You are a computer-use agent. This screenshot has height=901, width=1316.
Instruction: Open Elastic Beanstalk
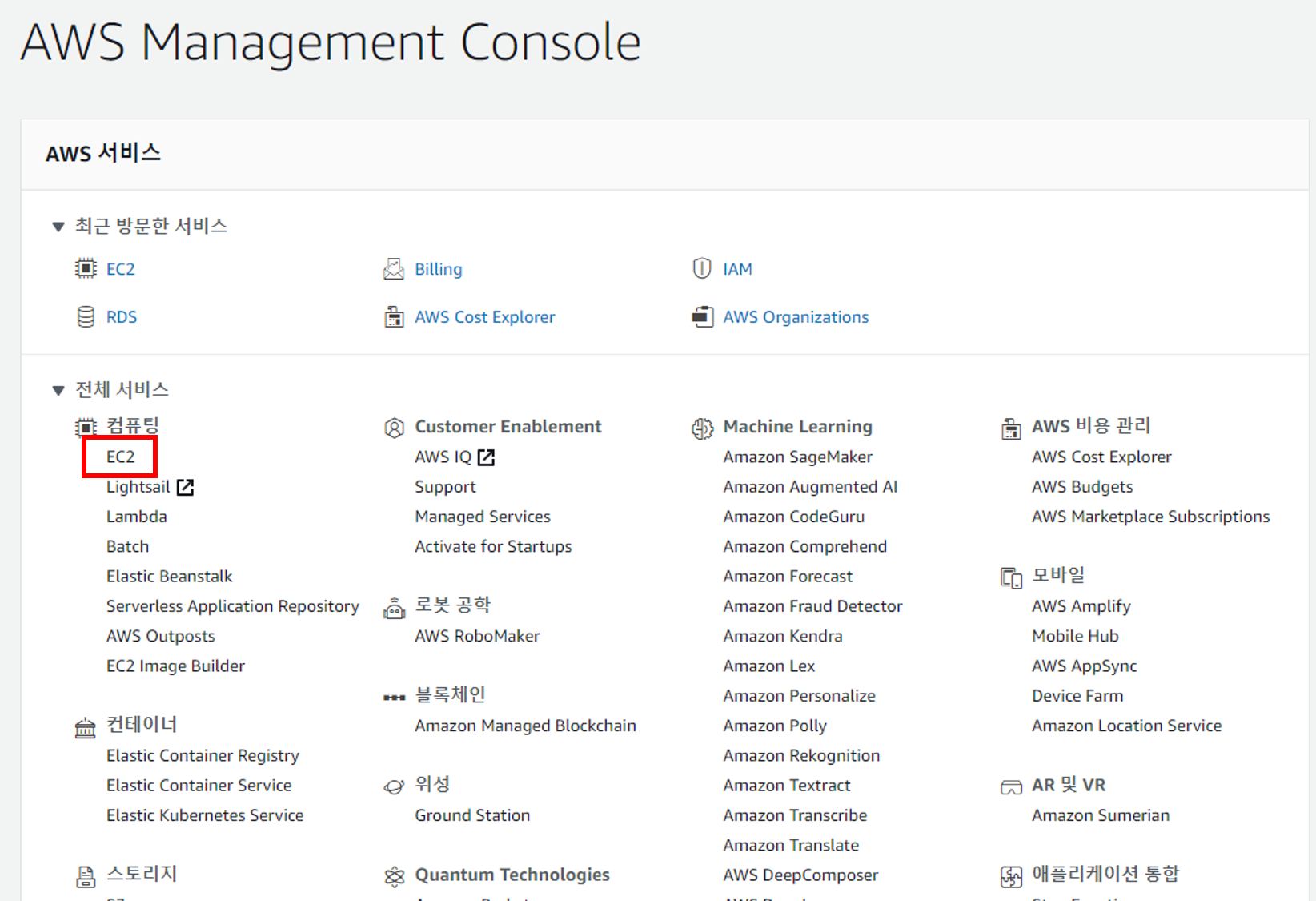(170, 577)
